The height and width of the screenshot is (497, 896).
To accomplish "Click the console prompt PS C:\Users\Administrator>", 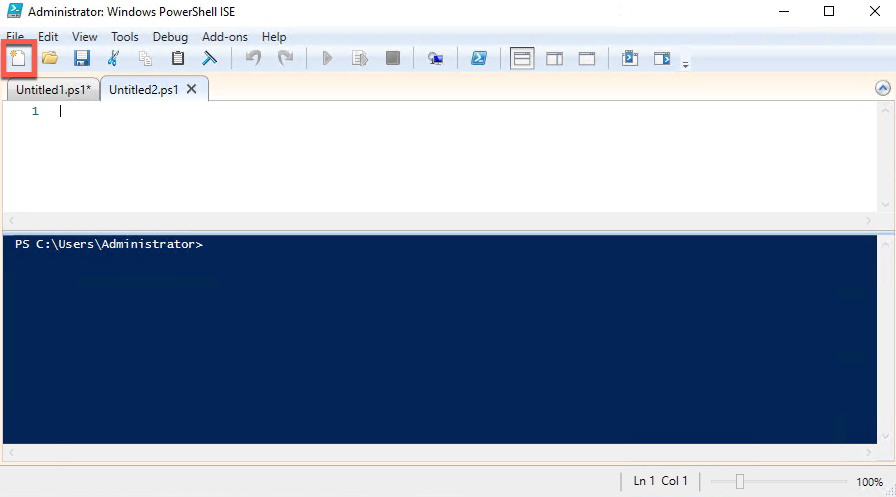I will click(x=109, y=244).
